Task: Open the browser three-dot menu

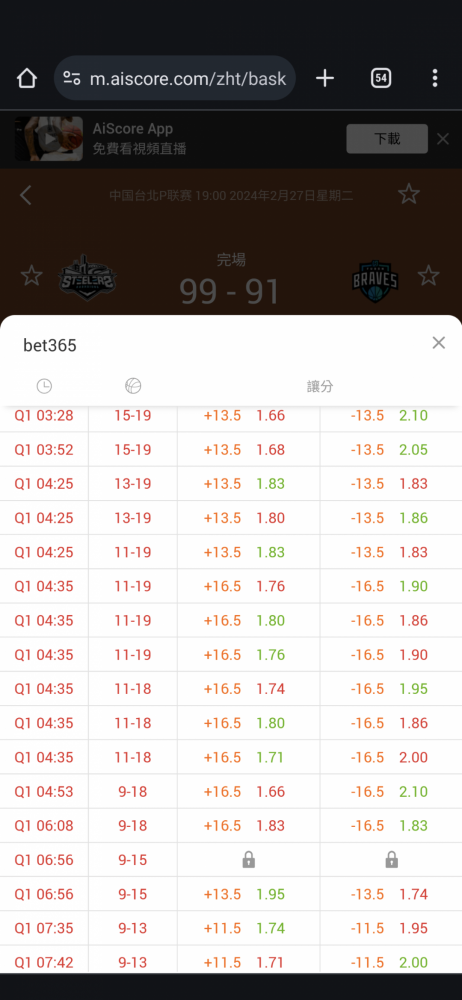Action: point(435,78)
